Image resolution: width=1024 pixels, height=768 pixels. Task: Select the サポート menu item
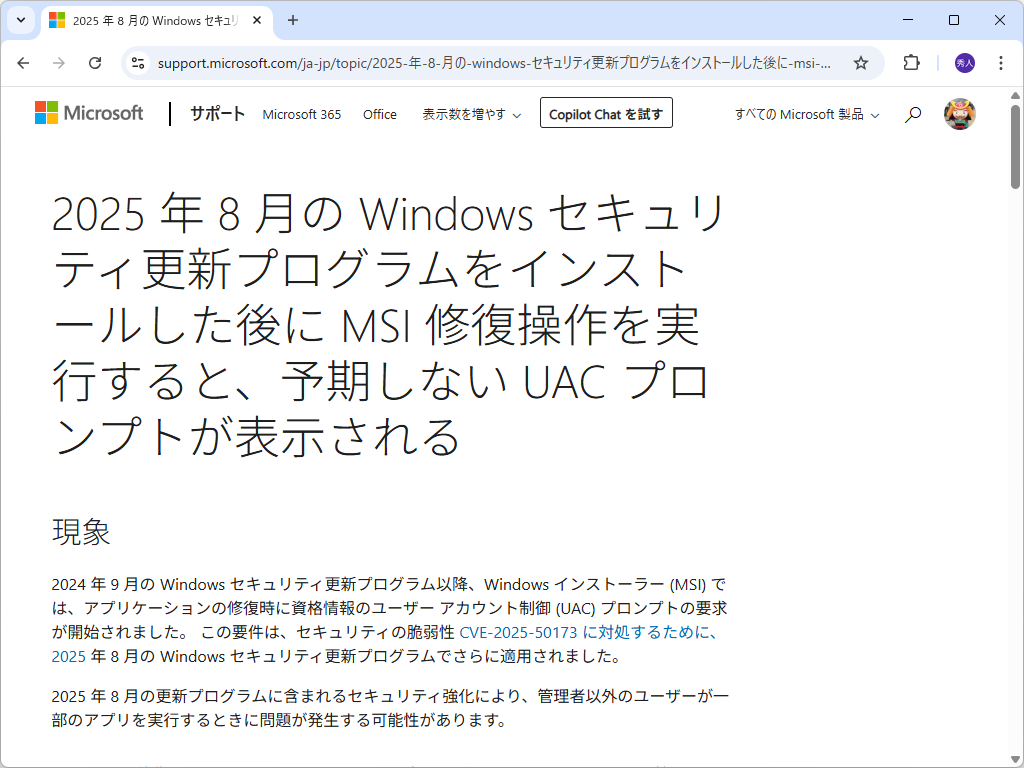pyautogui.click(x=217, y=114)
